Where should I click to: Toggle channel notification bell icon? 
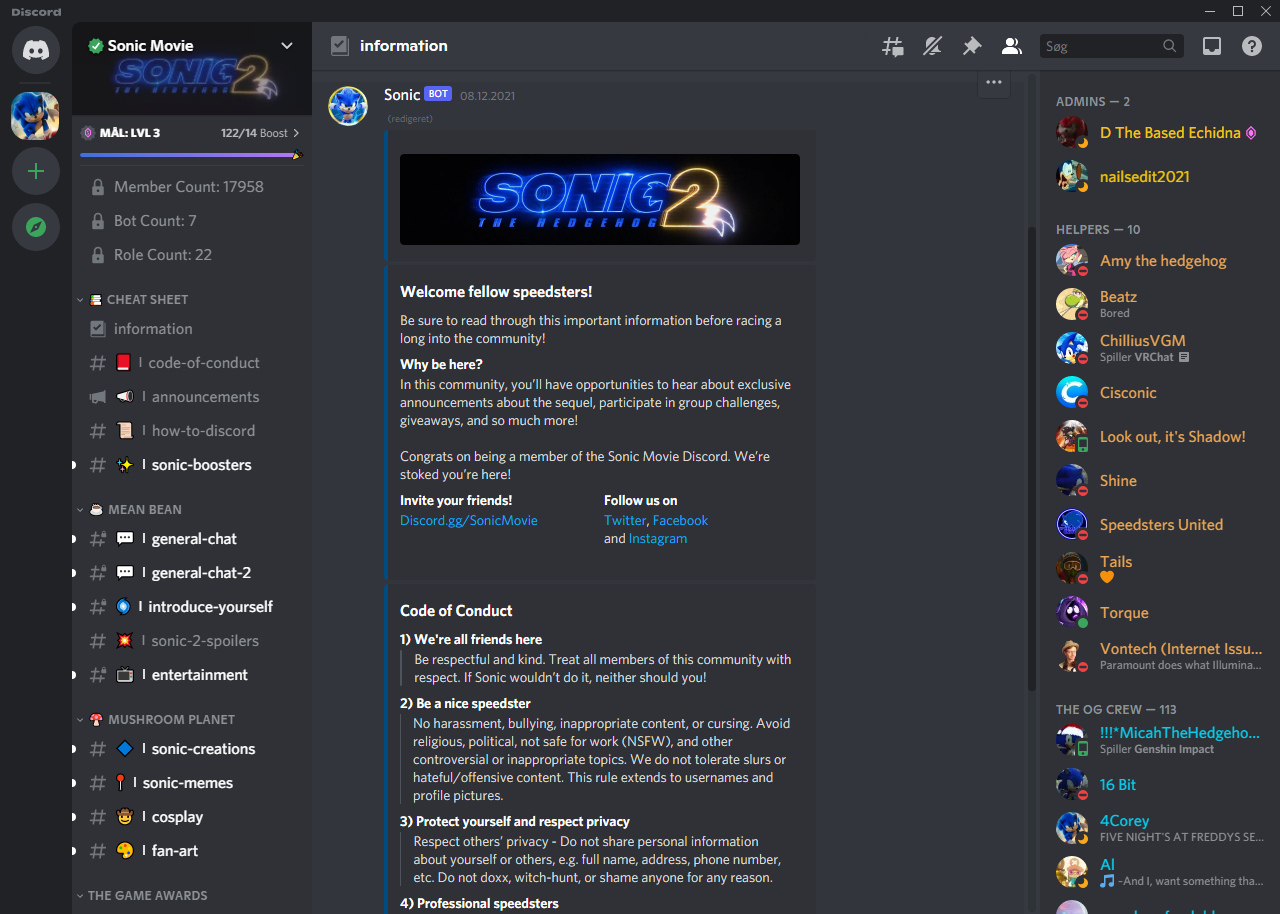pos(932,46)
